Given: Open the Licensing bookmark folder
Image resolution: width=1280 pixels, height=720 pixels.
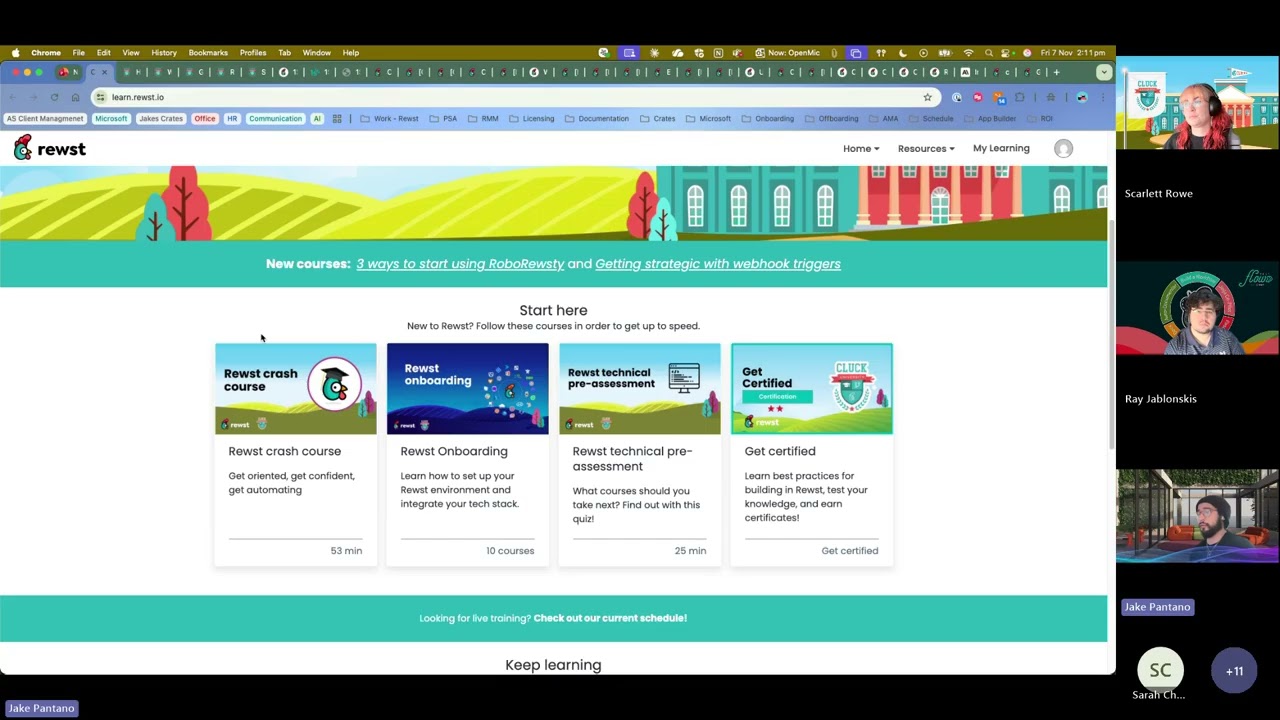Looking at the screenshot, I should tap(531, 118).
